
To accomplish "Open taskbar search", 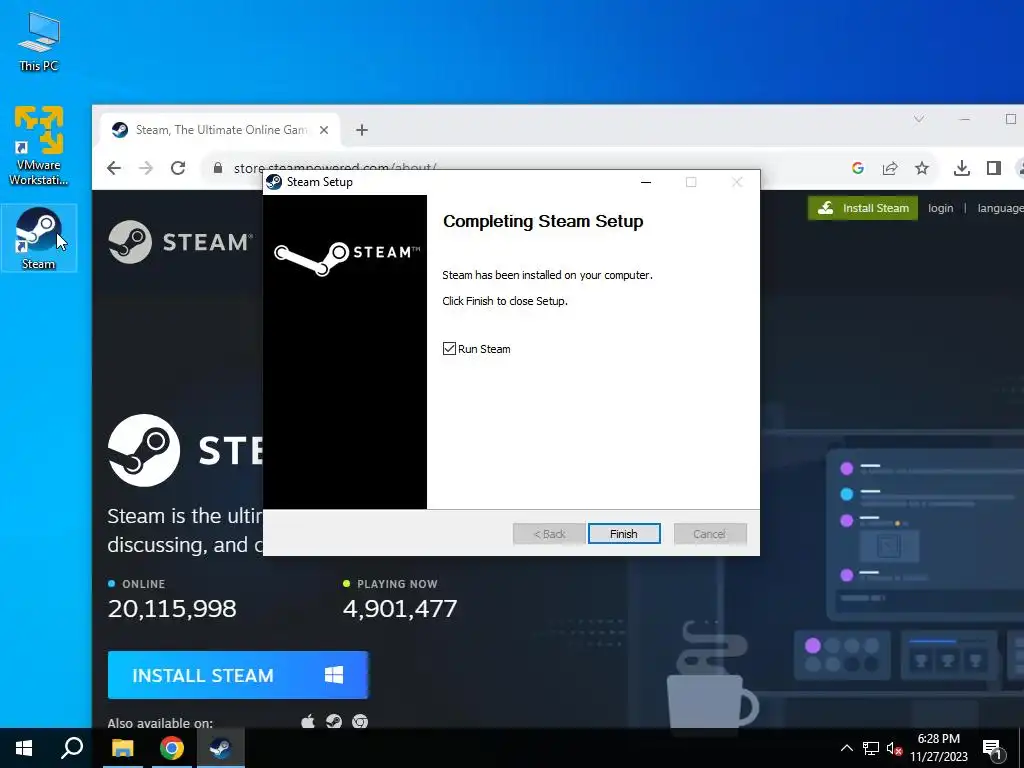I will 72,748.
